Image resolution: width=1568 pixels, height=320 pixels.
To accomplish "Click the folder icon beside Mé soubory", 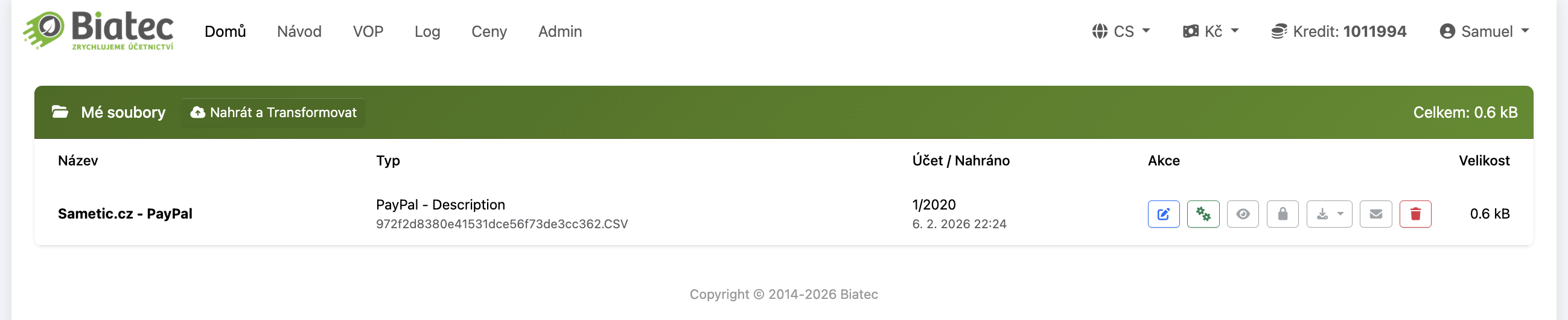I will [x=60, y=112].
